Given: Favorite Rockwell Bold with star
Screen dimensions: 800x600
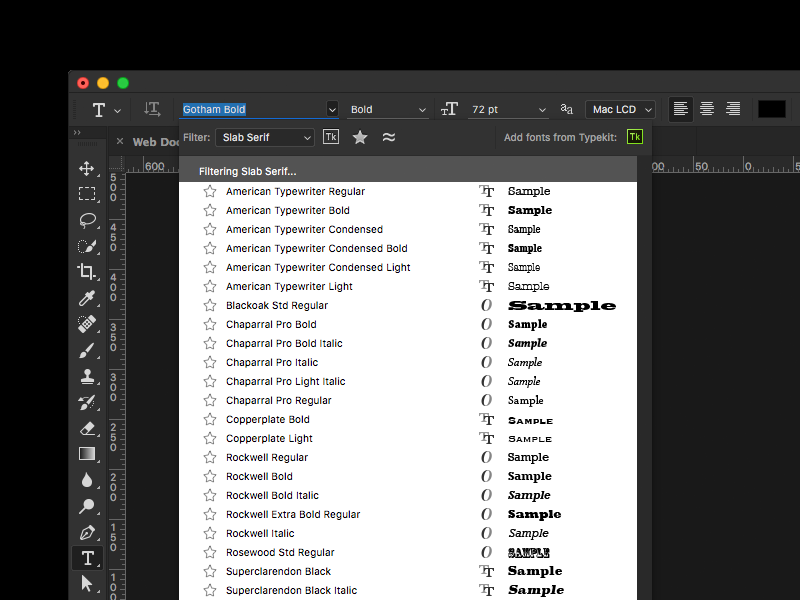Looking at the screenshot, I should tap(210, 476).
